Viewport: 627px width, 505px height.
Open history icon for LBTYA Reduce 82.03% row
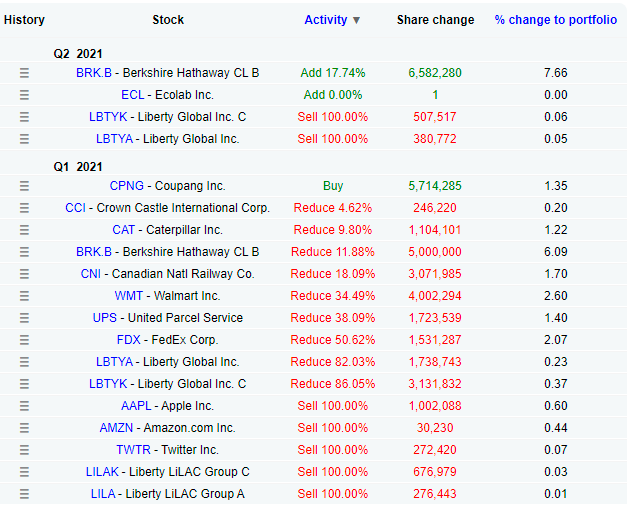pos(24,362)
